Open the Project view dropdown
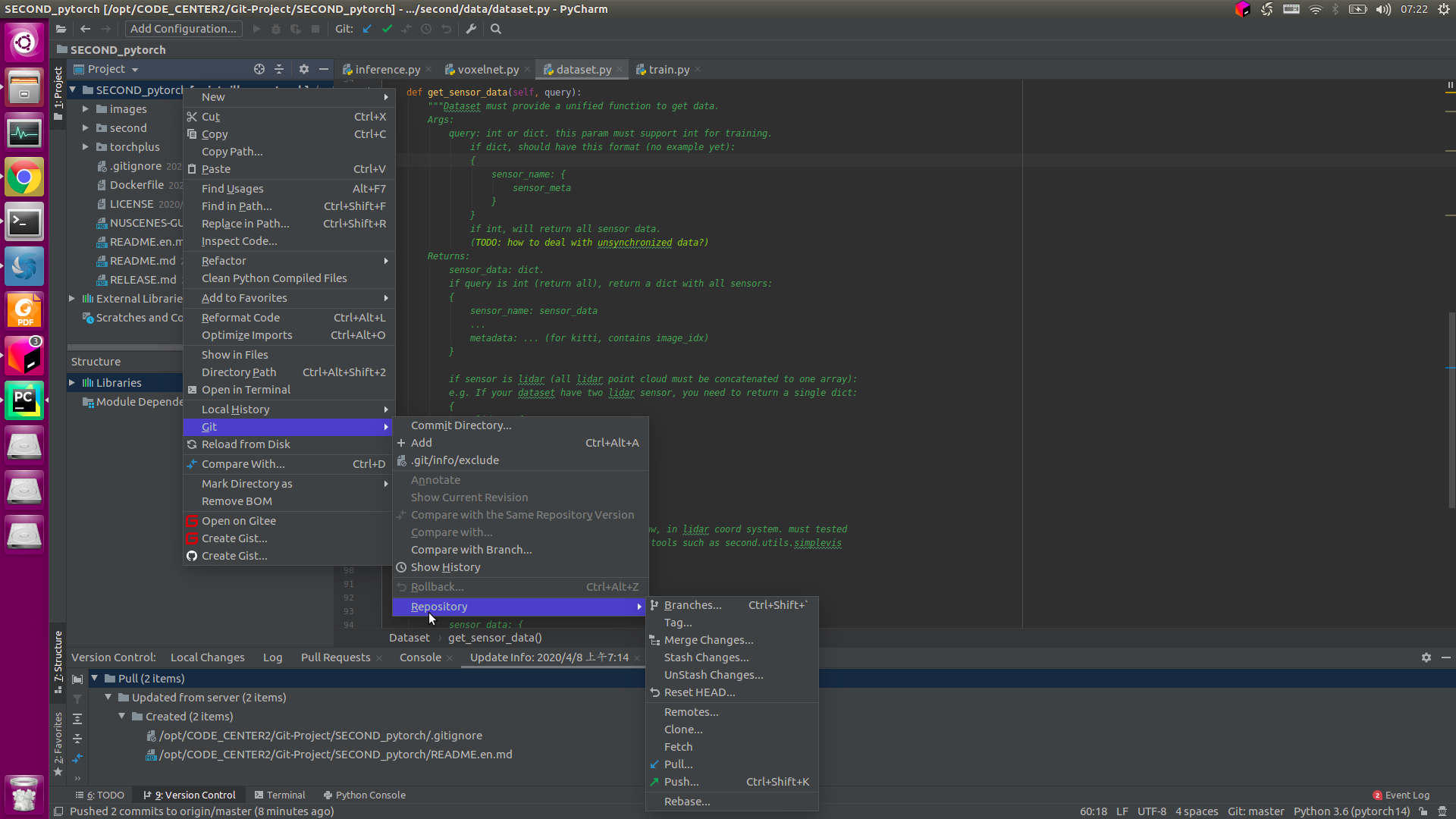This screenshot has height=819, width=1456. click(x=106, y=69)
